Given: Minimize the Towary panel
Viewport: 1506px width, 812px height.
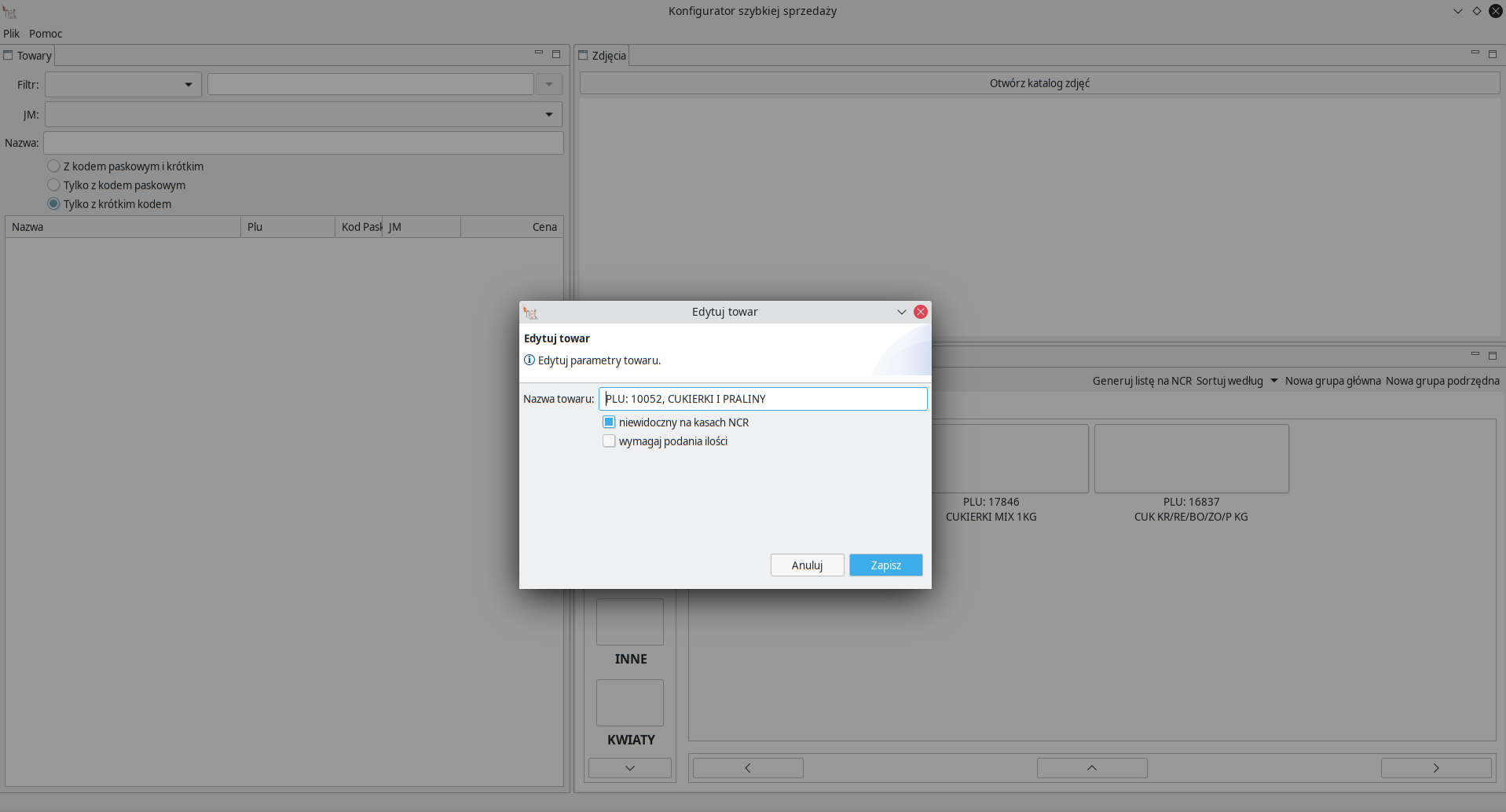Looking at the screenshot, I should pos(539,53).
